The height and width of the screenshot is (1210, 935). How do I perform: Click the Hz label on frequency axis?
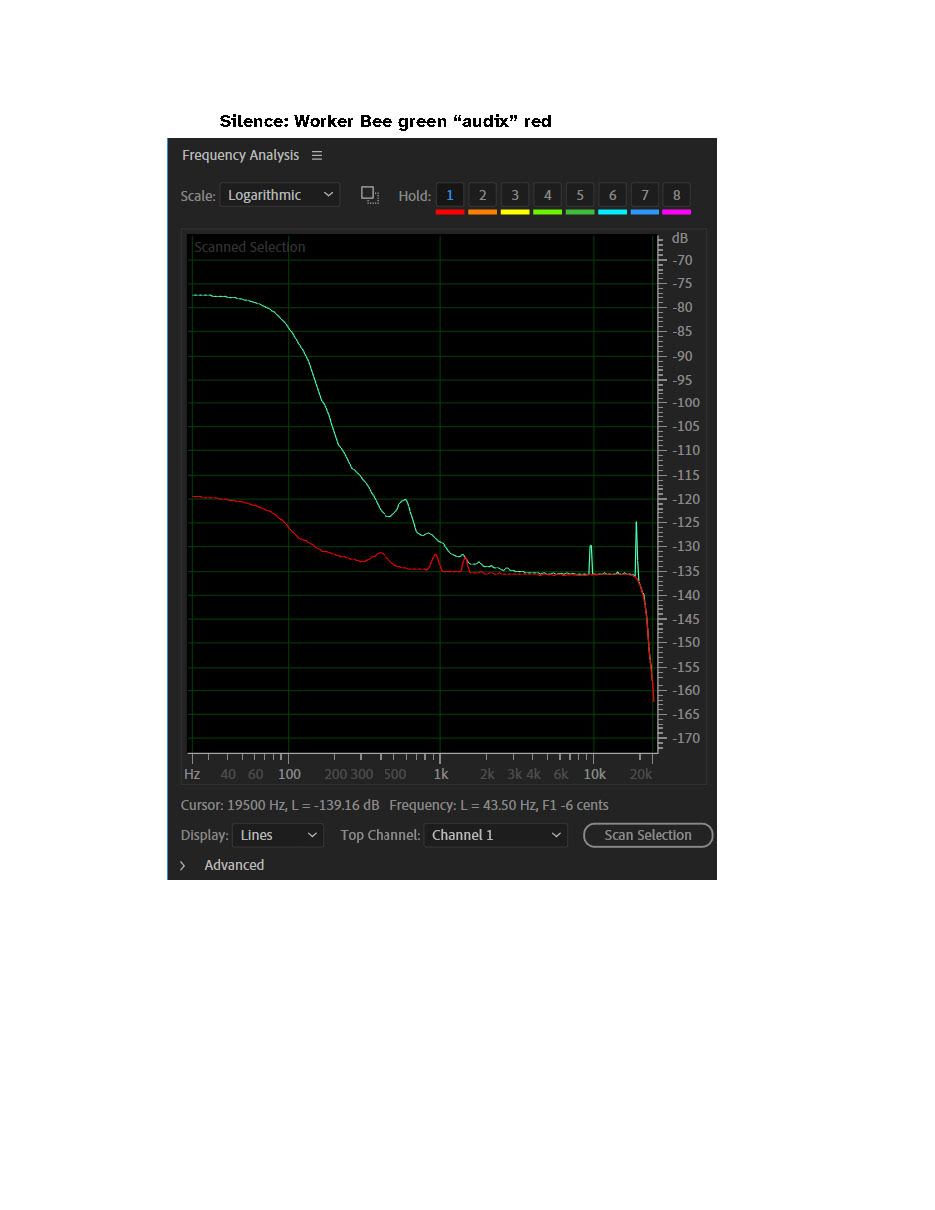[193, 774]
